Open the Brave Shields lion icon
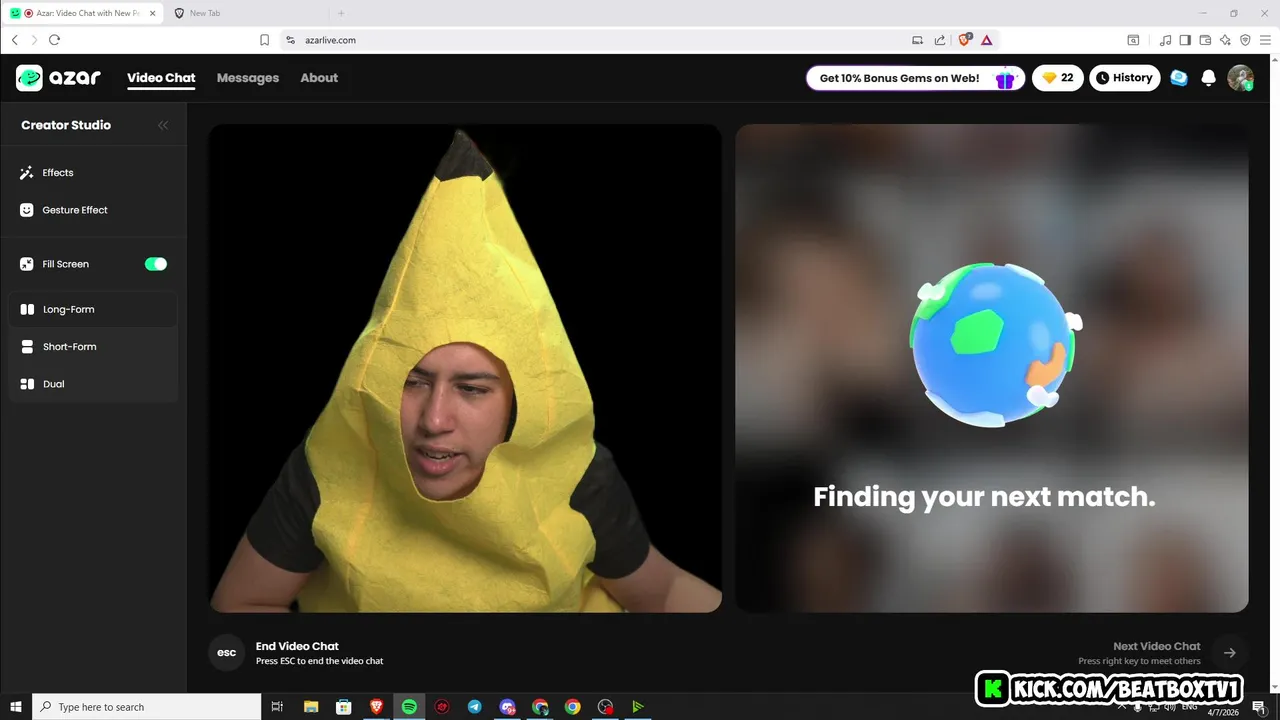Image resolution: width=1280 pixels, height=720 pixels. click(x=965, y=40)
